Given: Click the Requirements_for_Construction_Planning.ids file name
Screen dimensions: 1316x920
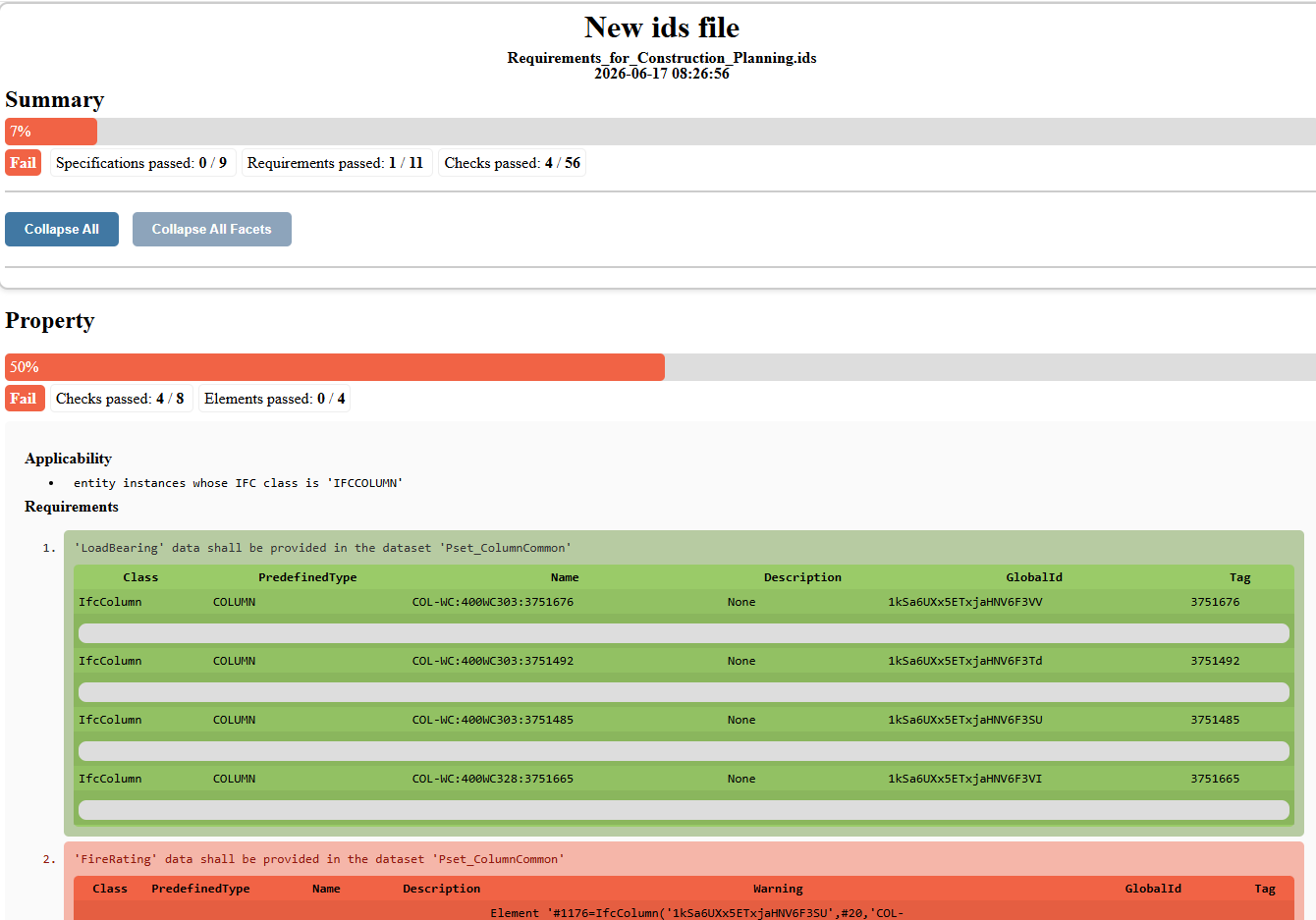Looking at the screenshot, I should (x=662, y=58).
